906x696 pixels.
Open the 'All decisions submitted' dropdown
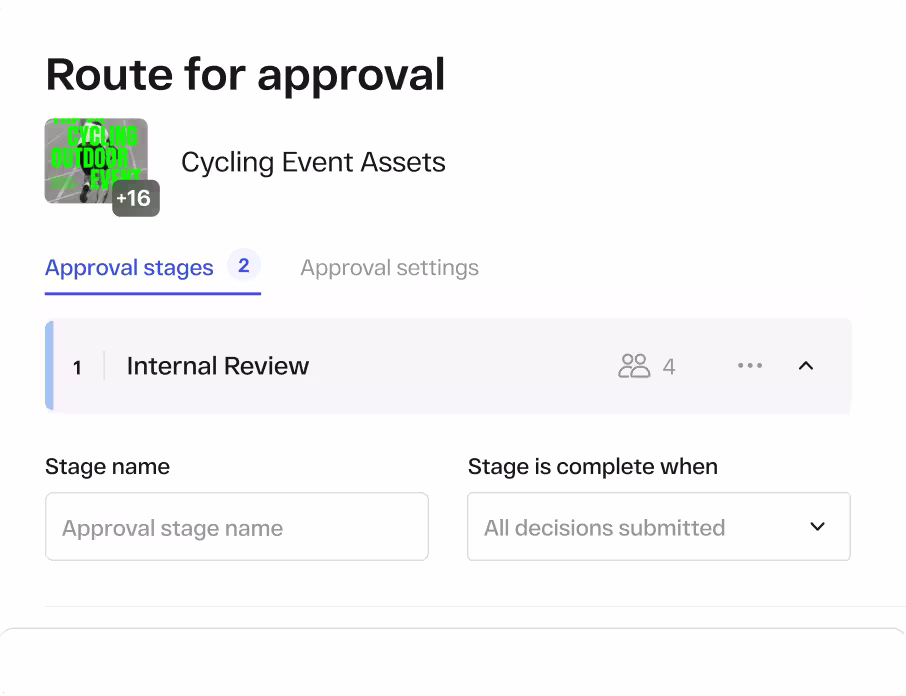click(x=658, y=527)
